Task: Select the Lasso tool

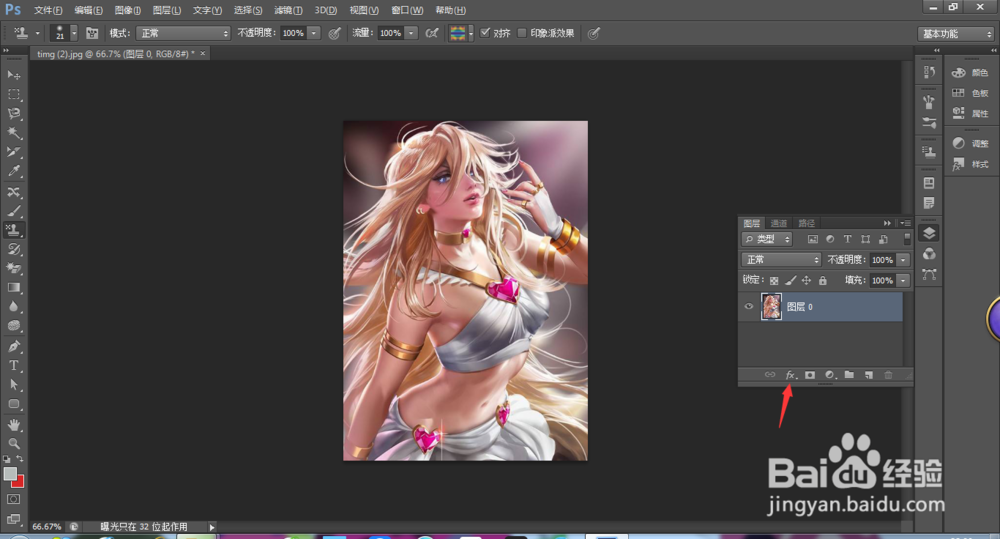Action: pyautogui.click(x=13, y=114)
